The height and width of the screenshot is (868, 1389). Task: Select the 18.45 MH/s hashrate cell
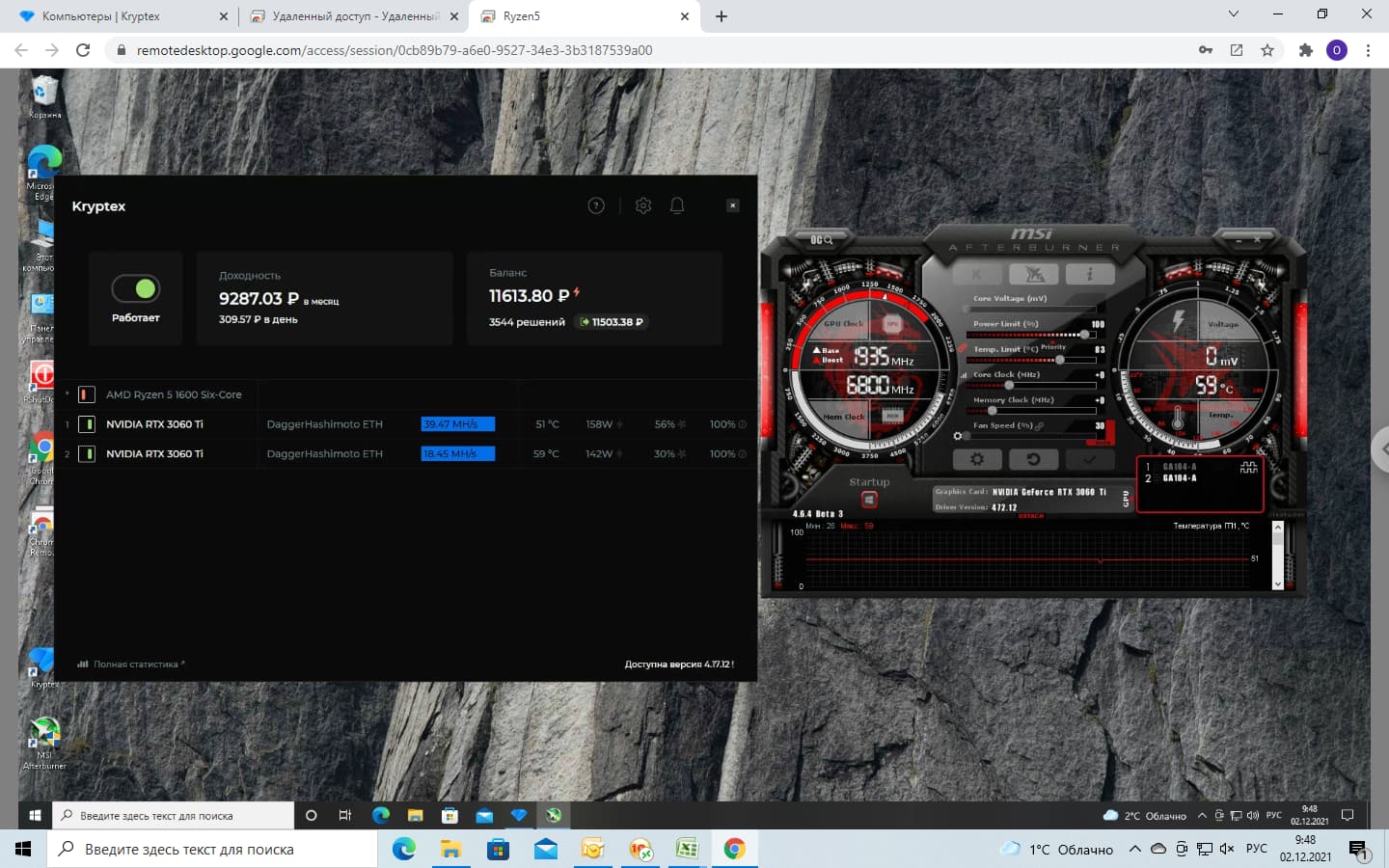click(x=458, y=453)
